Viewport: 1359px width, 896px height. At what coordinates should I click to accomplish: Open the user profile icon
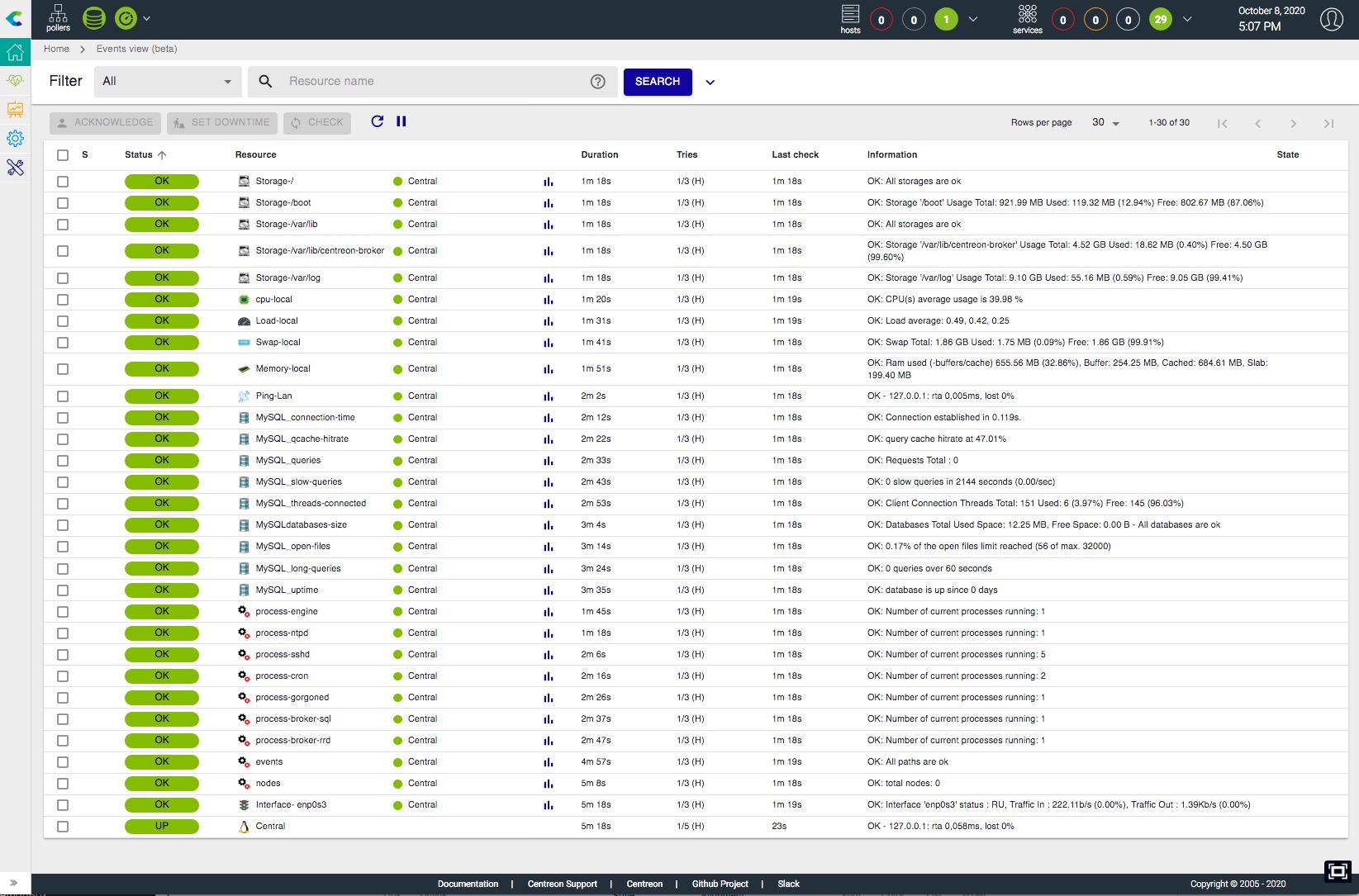[1331, 19]
